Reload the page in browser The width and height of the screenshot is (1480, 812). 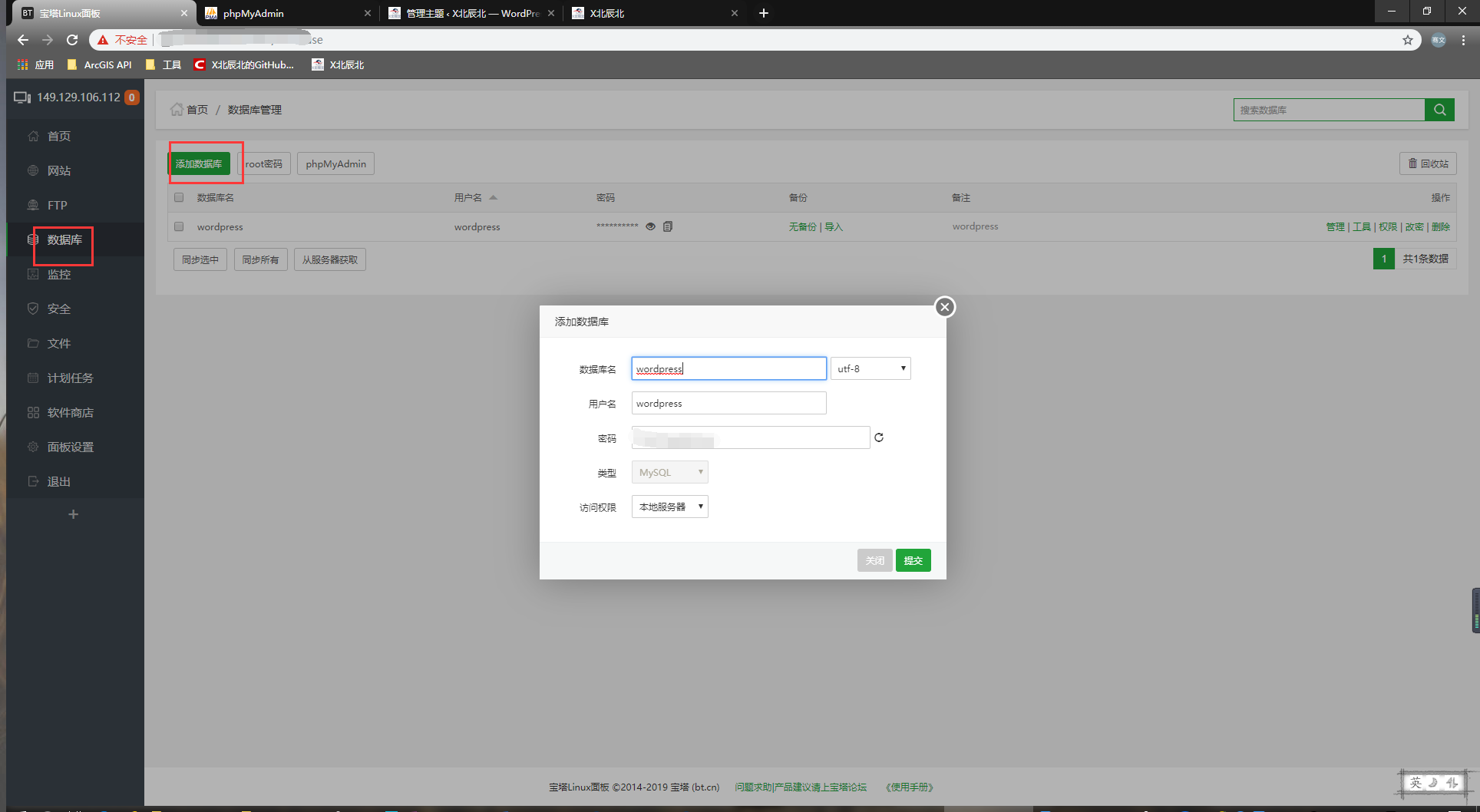[x=72, y=40]
